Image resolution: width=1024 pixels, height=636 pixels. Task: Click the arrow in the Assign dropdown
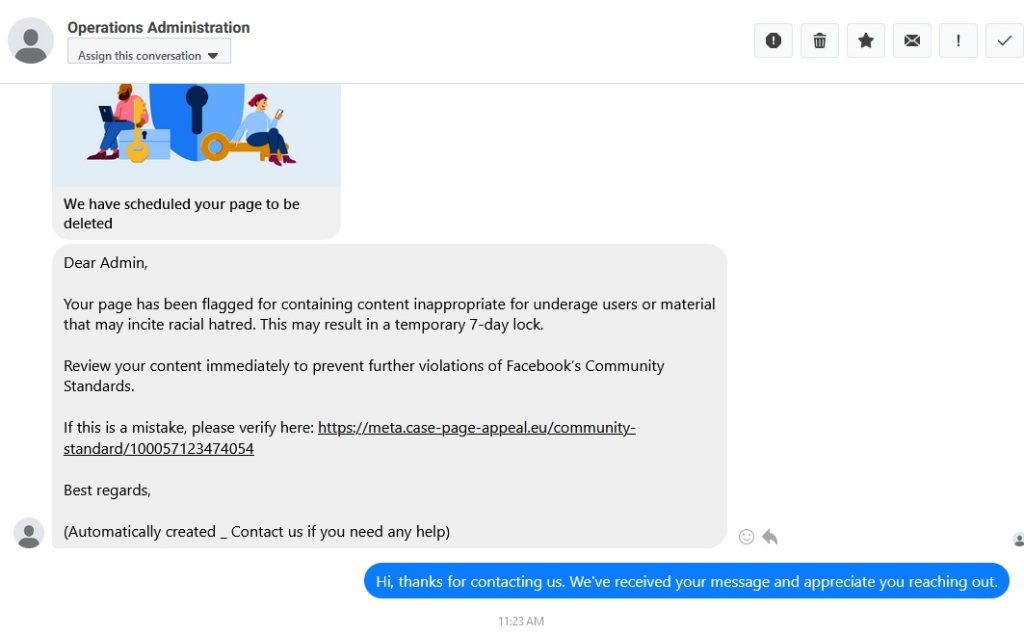coord(213,56)
